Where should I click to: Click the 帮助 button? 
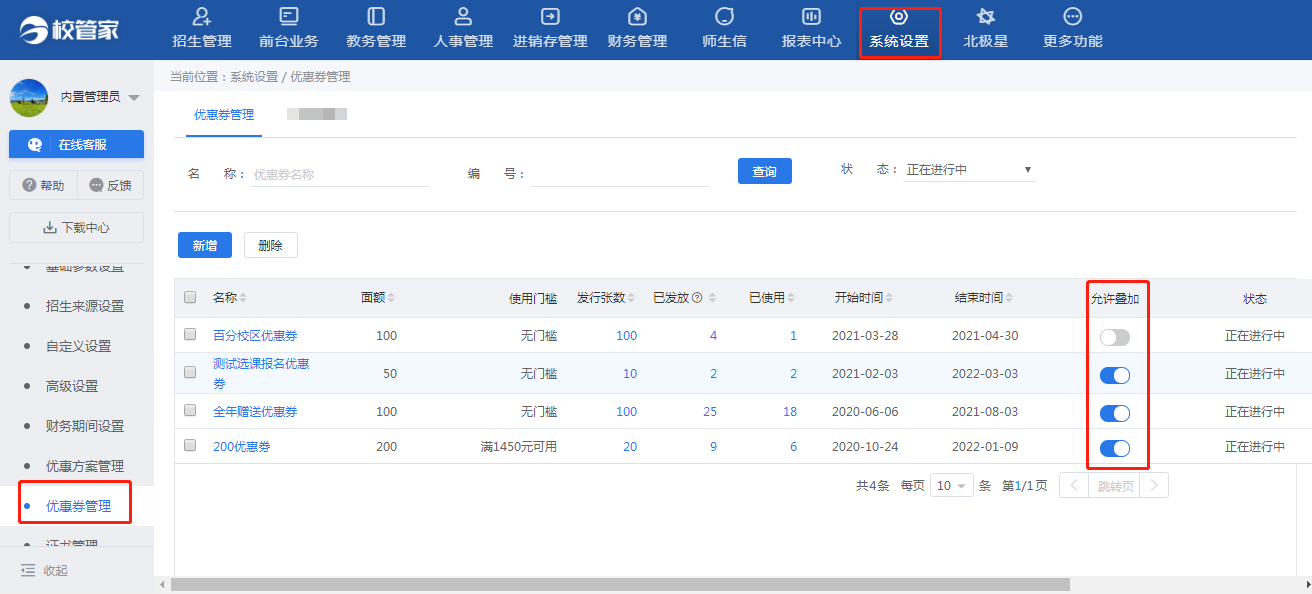point(43,185)
